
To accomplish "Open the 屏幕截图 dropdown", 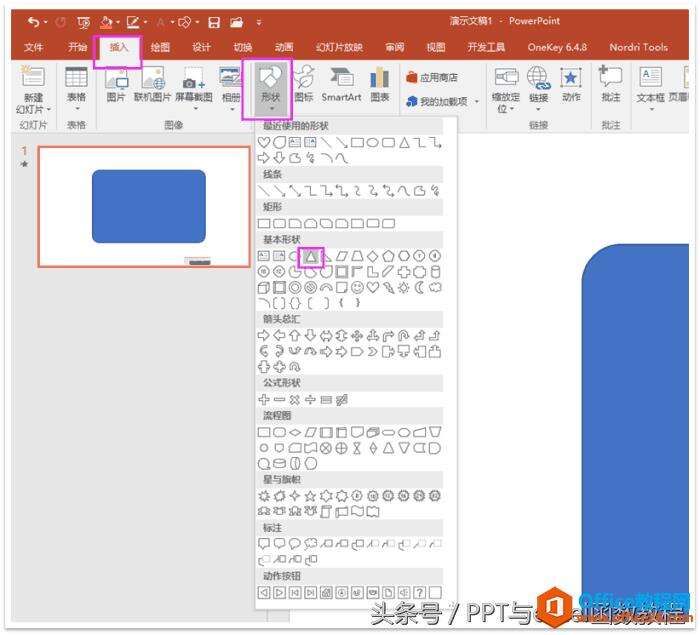I will [x=194, y=88].
